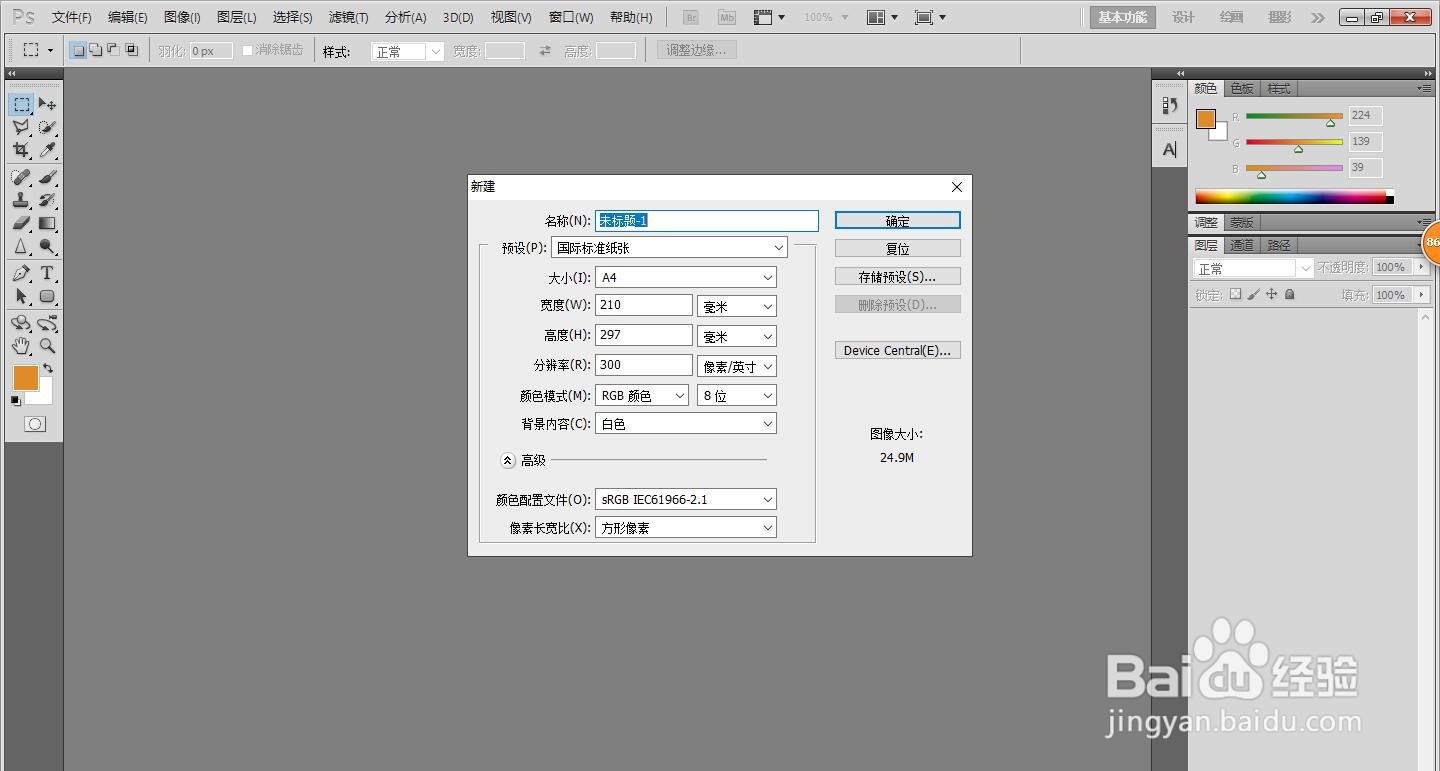Viewport: 1440px width, 771px height.
Task: Select the 设计 workspace
Action: (x=1183, y=17)
